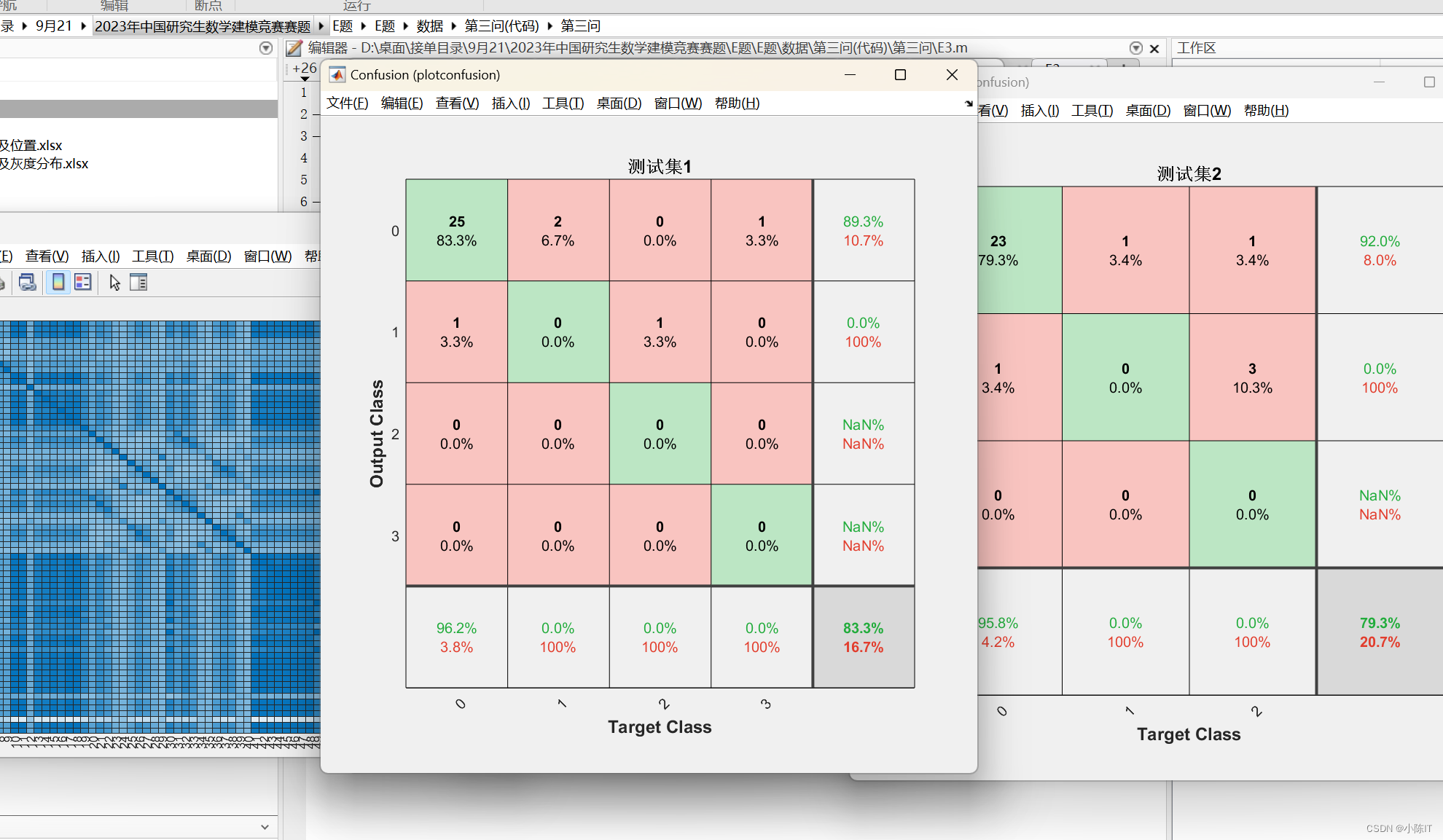Open the editor panel actions dropdown
Screen dimensions: 1443x840
[x=1135, y=48]
